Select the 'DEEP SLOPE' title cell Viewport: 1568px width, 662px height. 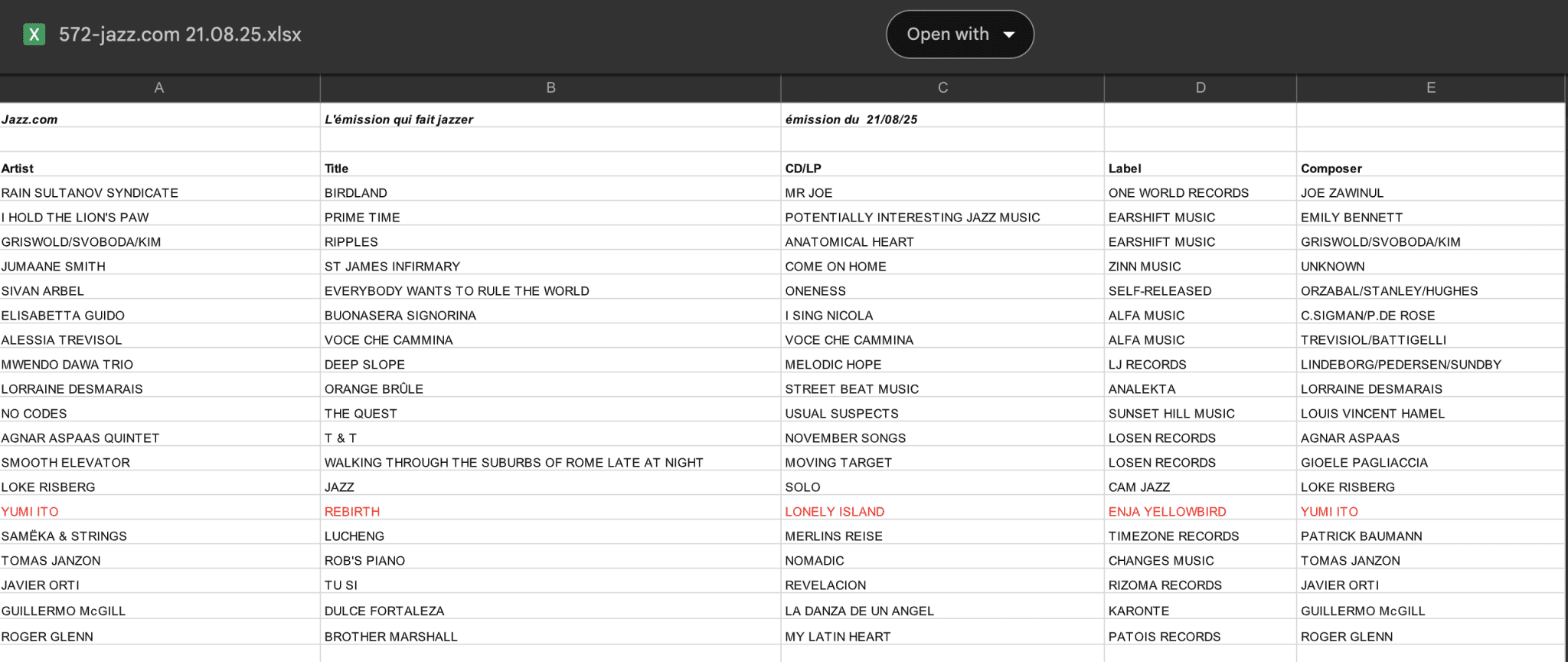(550, 361)
